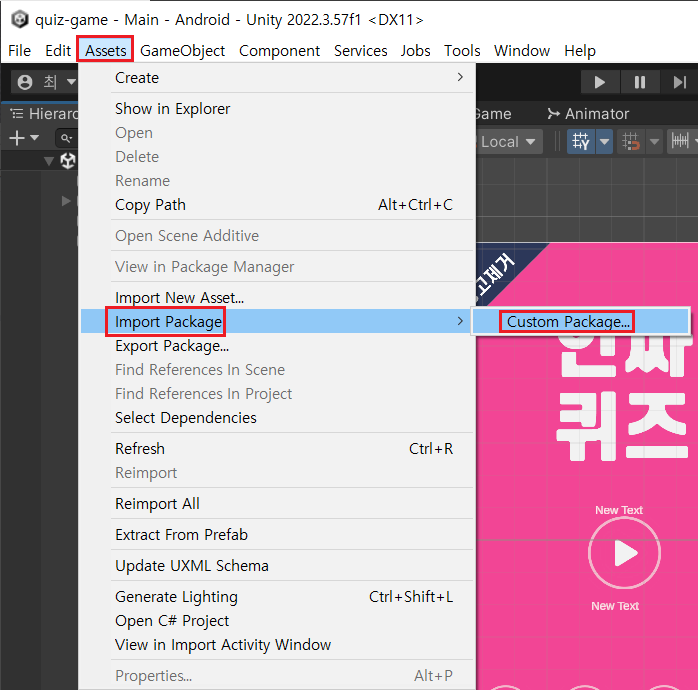The image size is (698, 690).
Task: Select the Select Dependencies entry
Action: pos(277,418)
